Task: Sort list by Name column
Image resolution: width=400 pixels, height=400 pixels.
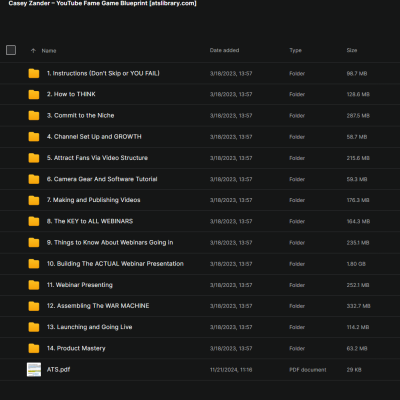Action: [49, 51]
